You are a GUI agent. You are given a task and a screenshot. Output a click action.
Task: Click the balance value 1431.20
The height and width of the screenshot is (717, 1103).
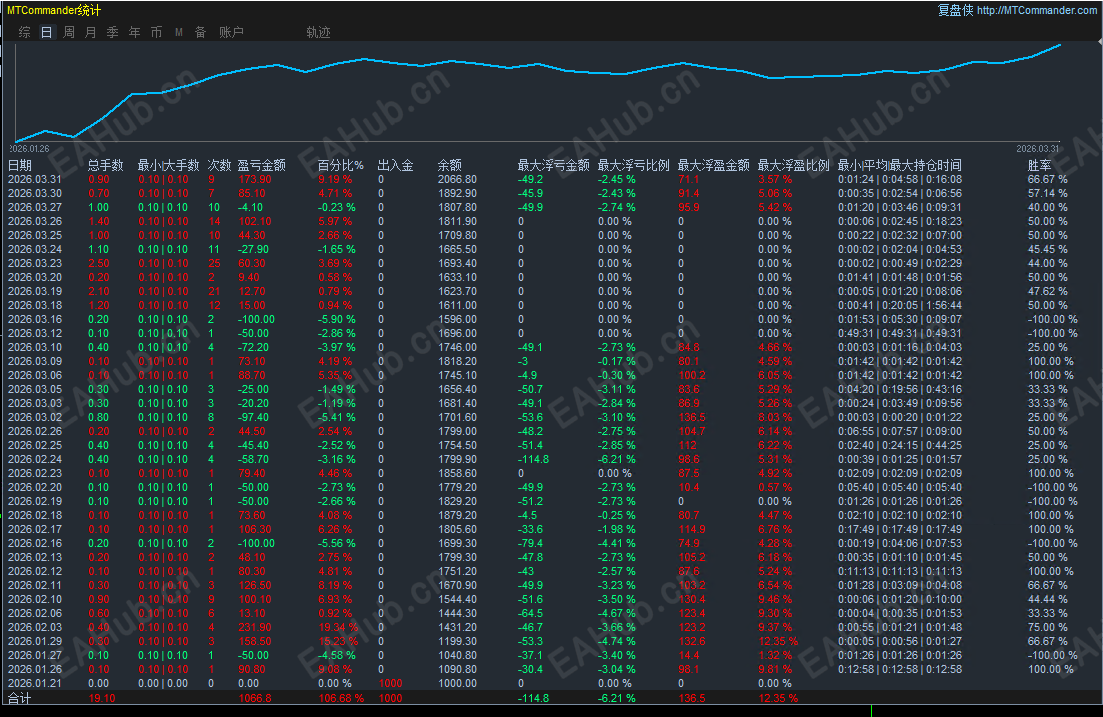(x=457, y=628)
